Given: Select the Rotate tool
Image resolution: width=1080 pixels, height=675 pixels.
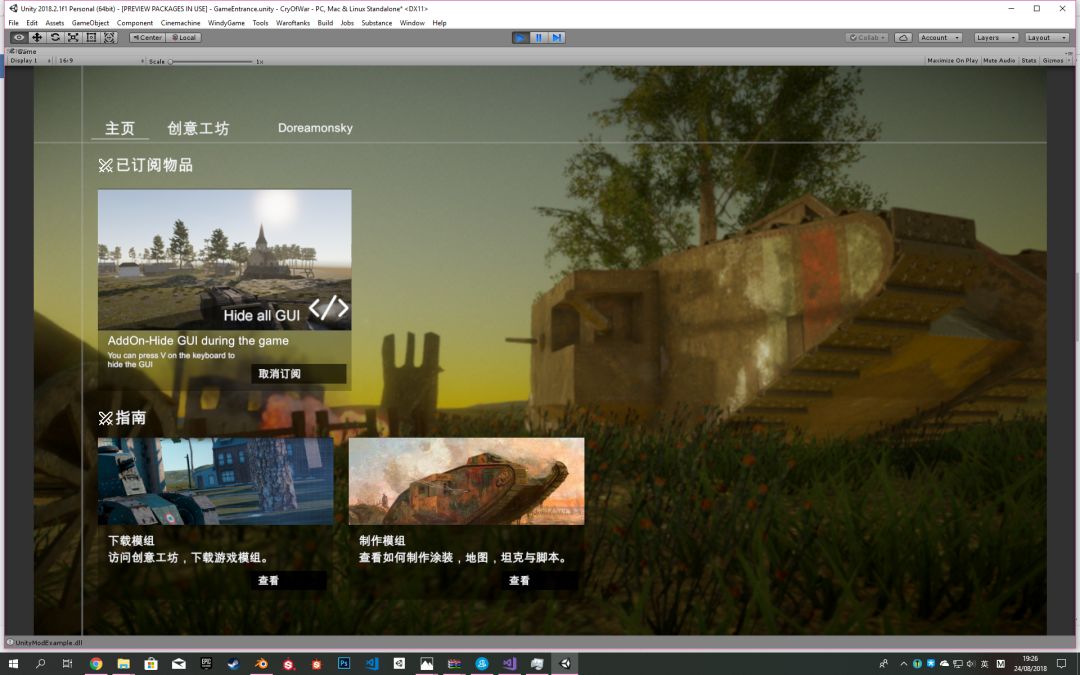Looking at the screenshot, I should click(x=55, y=37).
